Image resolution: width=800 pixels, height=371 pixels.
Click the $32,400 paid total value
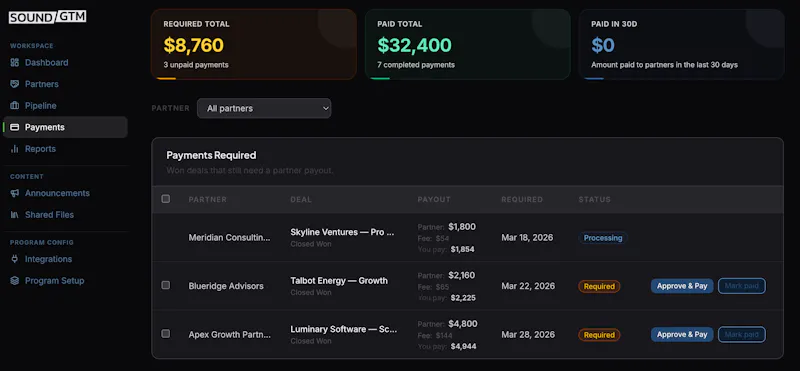[x=414, y=45]
